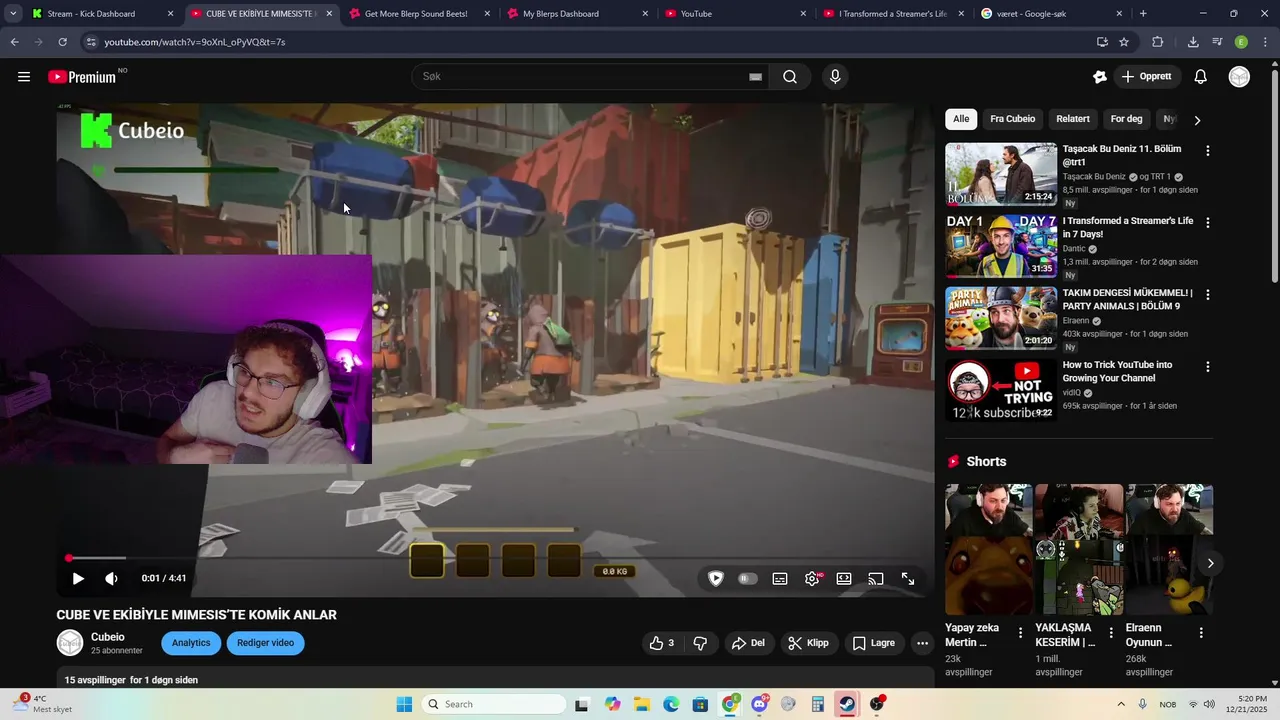
Task: Mute the video volume
Action: (x=111, y=578)
